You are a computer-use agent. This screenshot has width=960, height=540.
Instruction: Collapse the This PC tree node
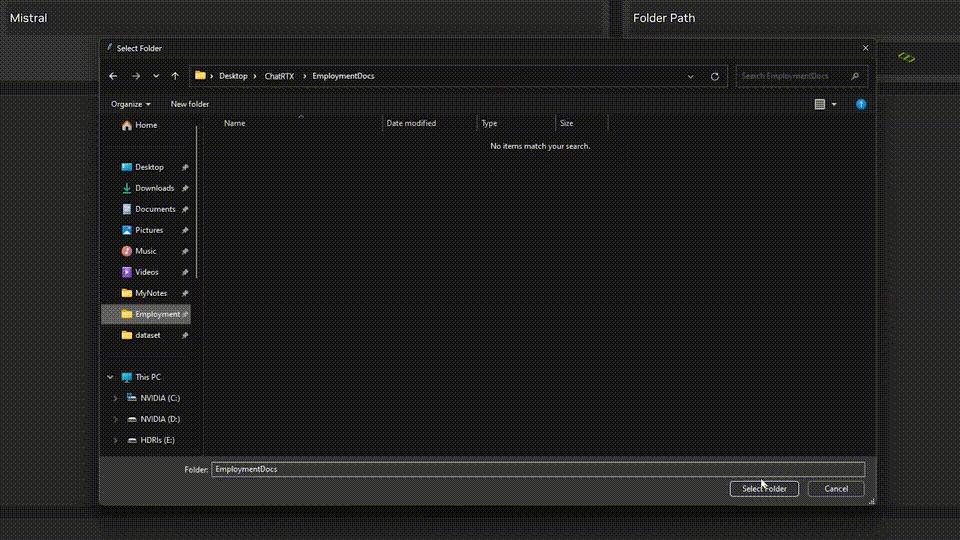110,377
